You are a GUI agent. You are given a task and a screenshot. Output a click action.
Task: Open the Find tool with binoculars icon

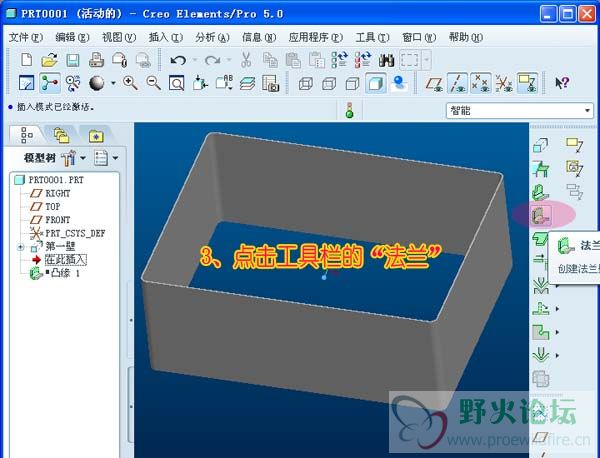(x=386, y=60)
